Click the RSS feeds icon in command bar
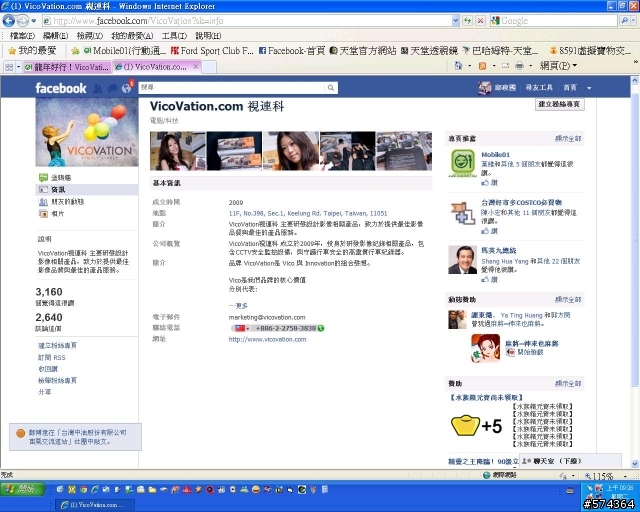The width and height of the screenshot is (640, 512). point(482,65)
